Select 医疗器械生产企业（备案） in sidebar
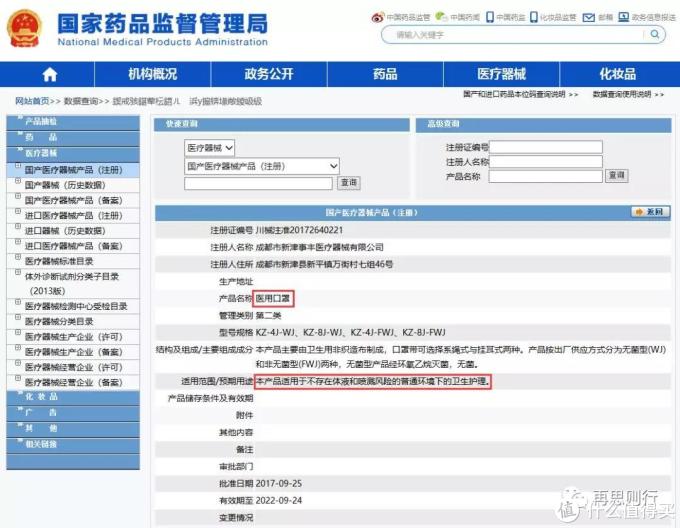This screenshot has height=528, width=680. pyautogui.click(x=73, y=352)
